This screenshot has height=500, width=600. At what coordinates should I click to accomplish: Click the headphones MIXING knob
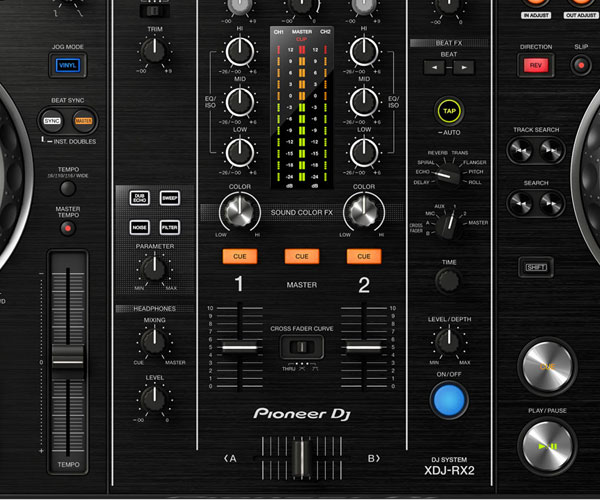coord(155,342)
